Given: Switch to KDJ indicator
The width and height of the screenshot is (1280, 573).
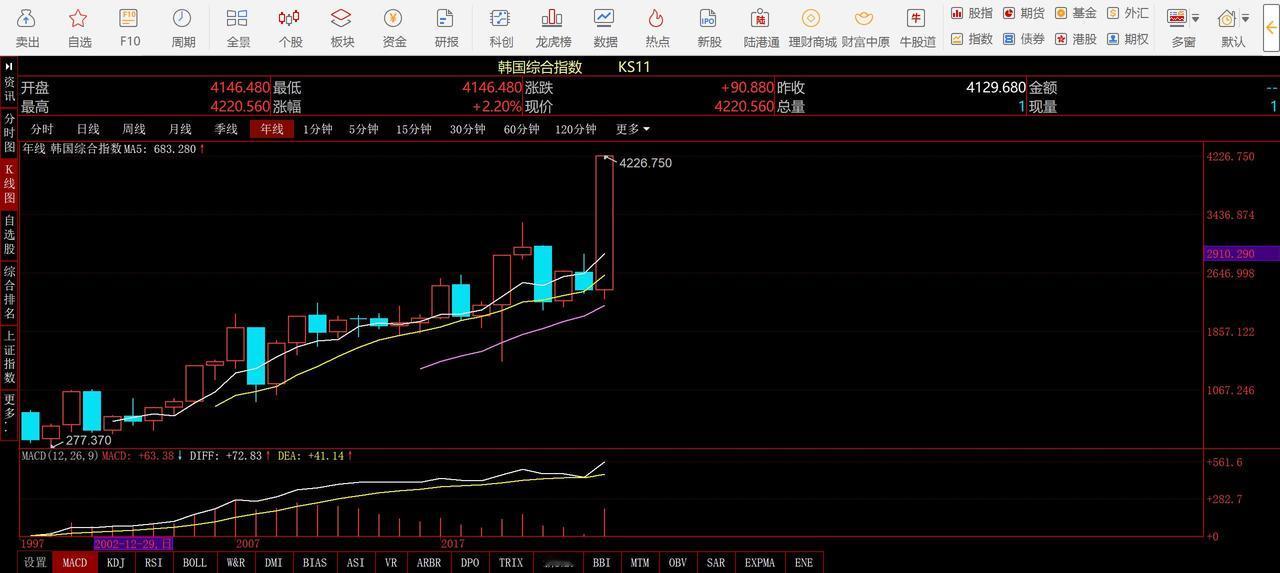Looking at the screenshot, I should (116, 562).
